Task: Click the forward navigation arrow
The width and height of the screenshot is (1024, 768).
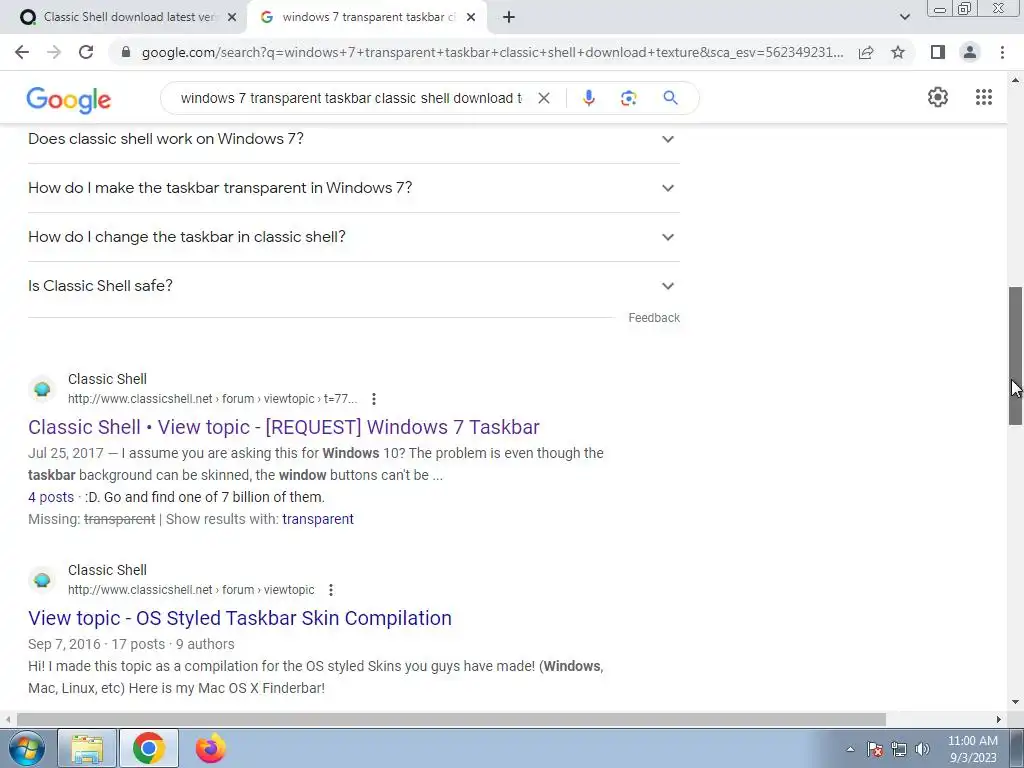Action: point(54,52)
